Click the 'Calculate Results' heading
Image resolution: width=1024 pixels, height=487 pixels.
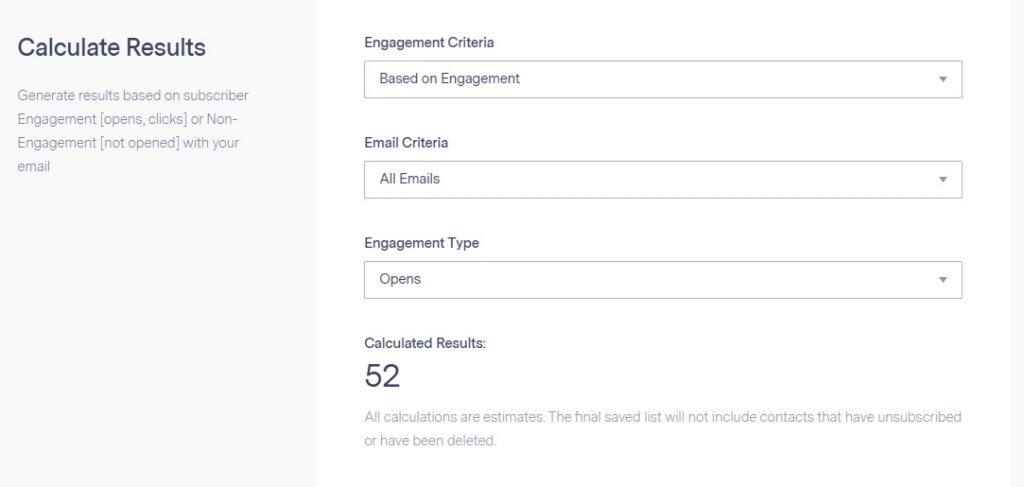(112, 47)
